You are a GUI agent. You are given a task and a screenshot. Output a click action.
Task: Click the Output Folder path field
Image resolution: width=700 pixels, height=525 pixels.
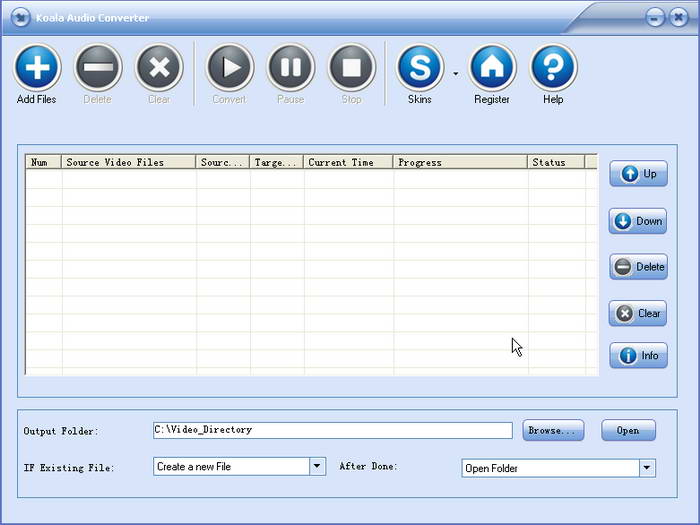tap(333, 430)
